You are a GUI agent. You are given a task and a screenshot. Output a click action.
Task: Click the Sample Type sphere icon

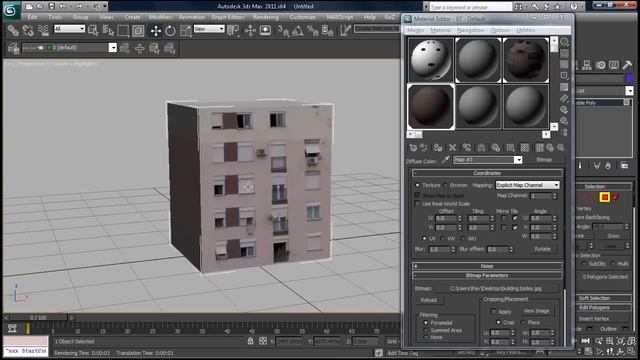pyautogui.click(x=564, y=42)
